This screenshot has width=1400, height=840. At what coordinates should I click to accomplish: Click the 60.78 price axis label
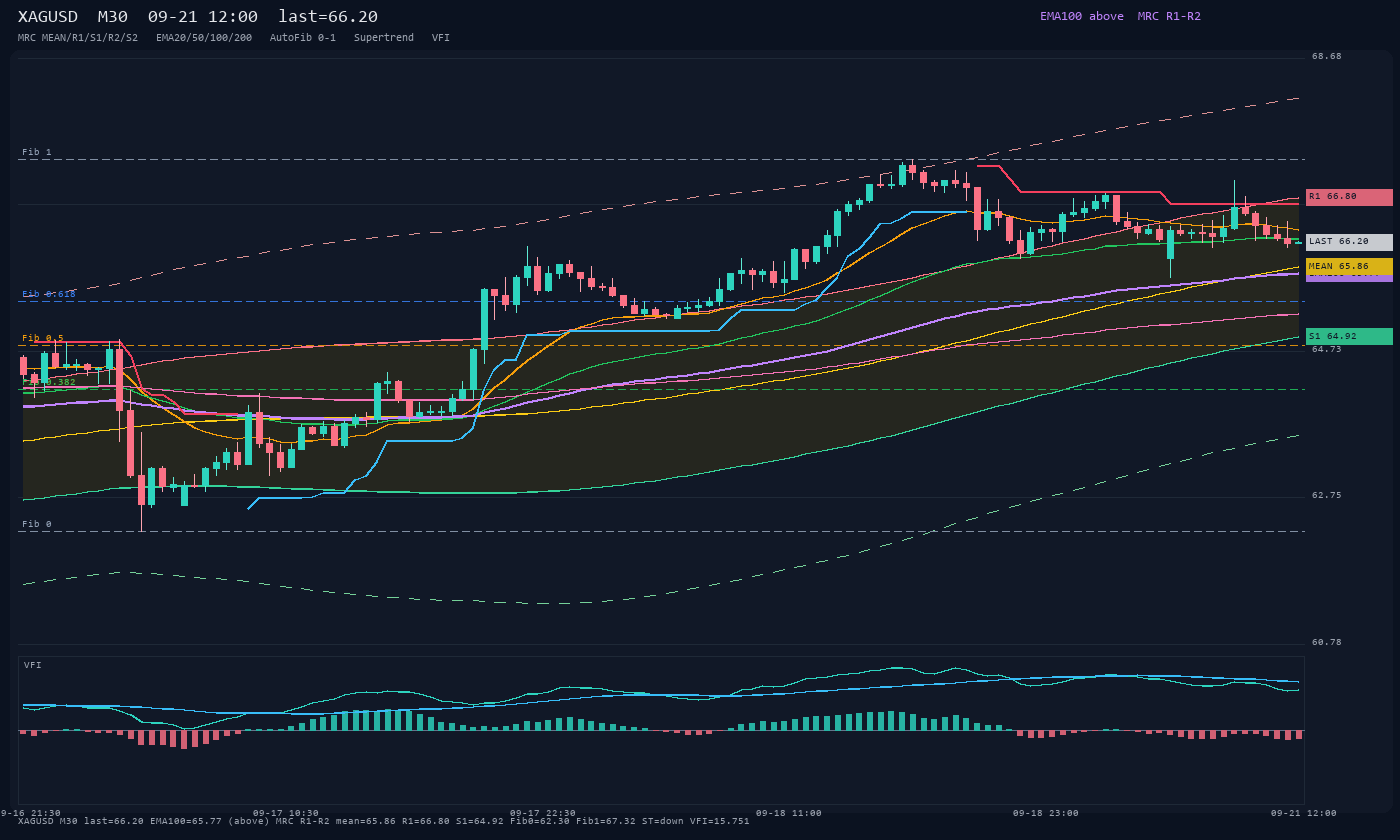(1327, 642)
